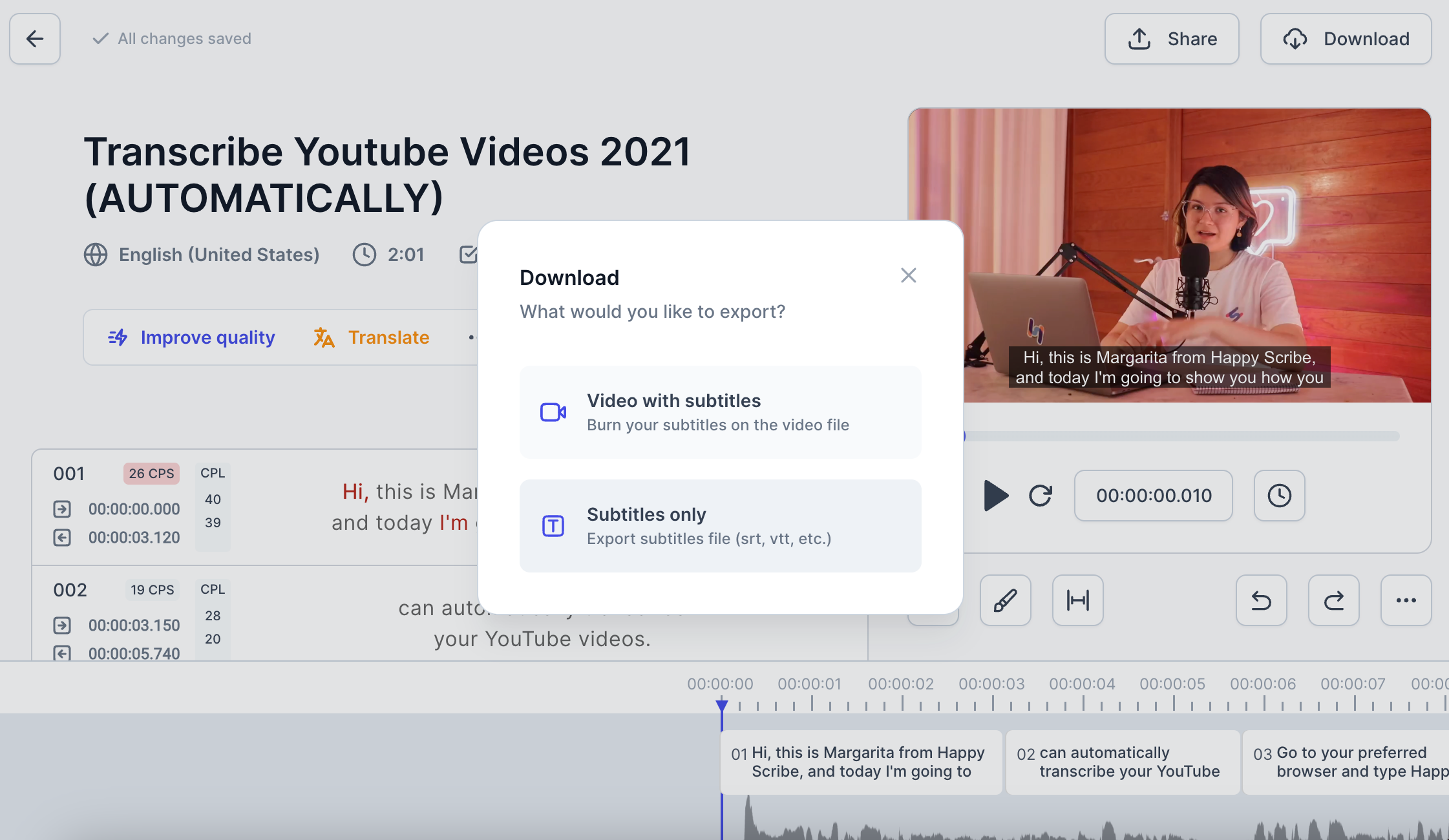Close the Download dialog
Screen dimensions: 1449x840
click(908, 276)
